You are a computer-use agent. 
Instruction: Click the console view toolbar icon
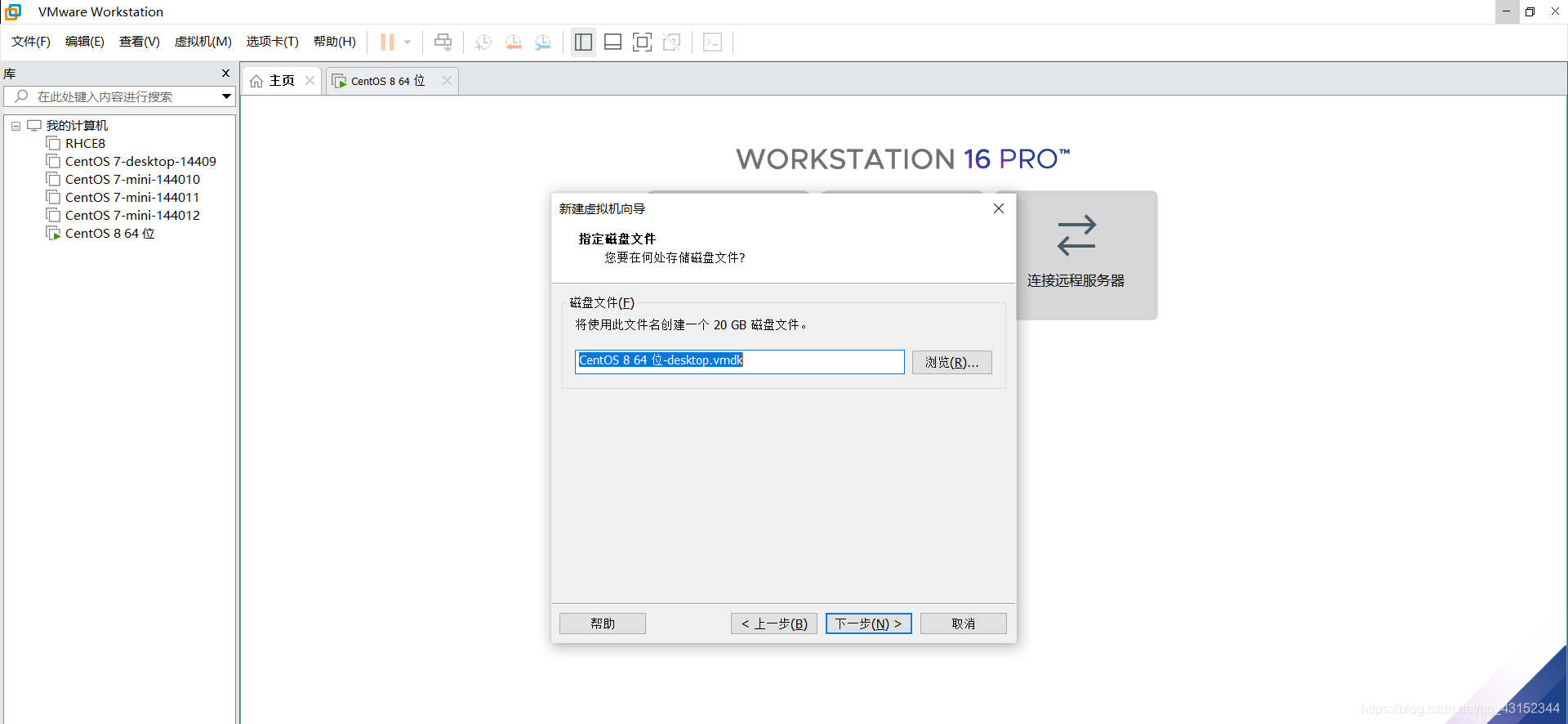tap(712, 42)
